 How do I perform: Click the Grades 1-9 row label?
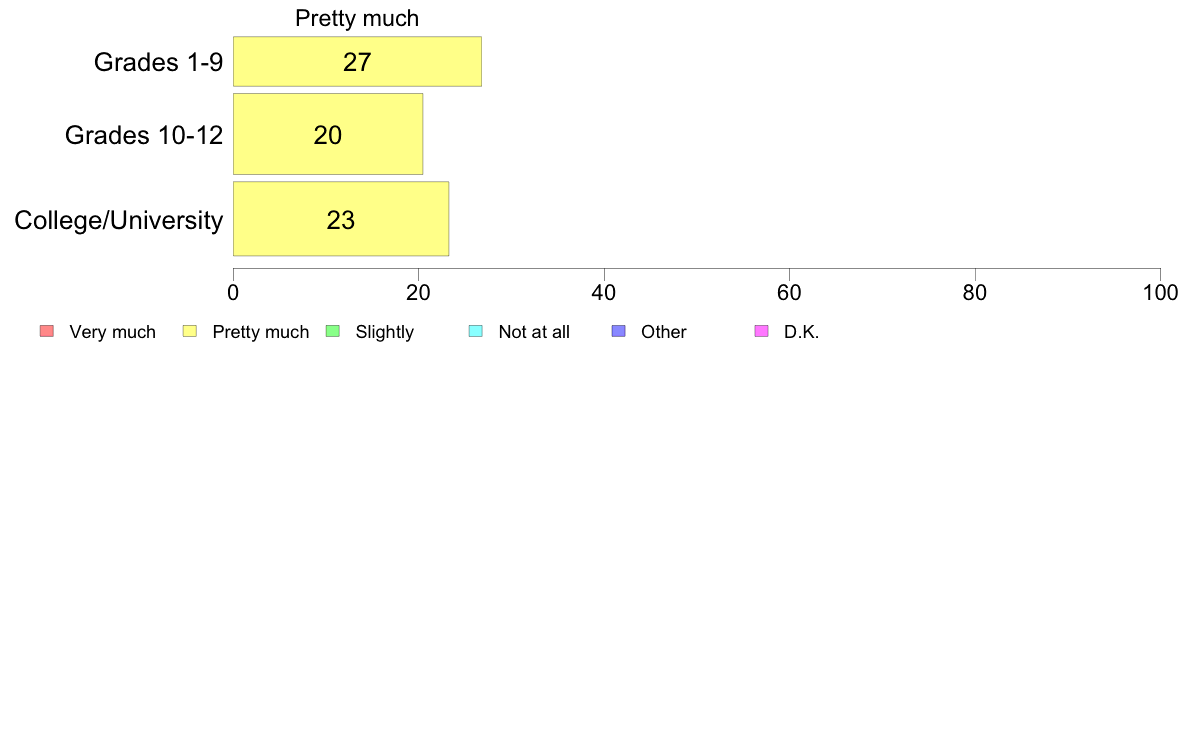[158, 62]
